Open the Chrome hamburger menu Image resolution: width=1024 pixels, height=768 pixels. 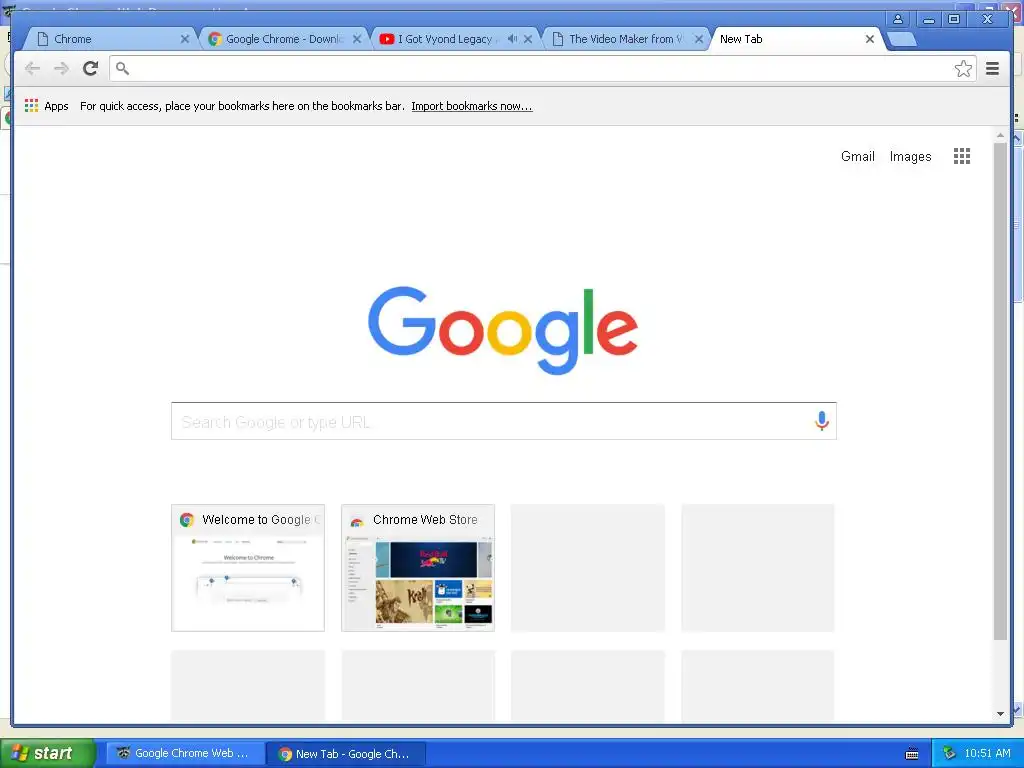click(992, 68)
